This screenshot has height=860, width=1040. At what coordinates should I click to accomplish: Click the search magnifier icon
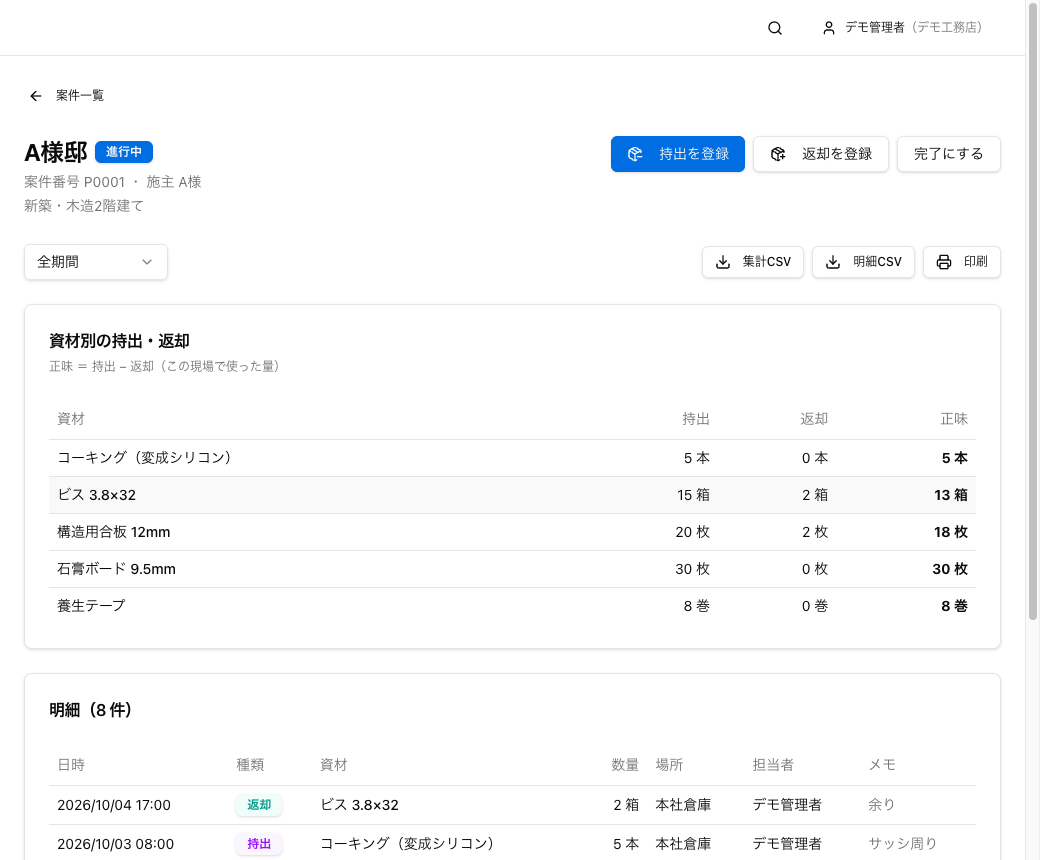(x=775, y=28)
